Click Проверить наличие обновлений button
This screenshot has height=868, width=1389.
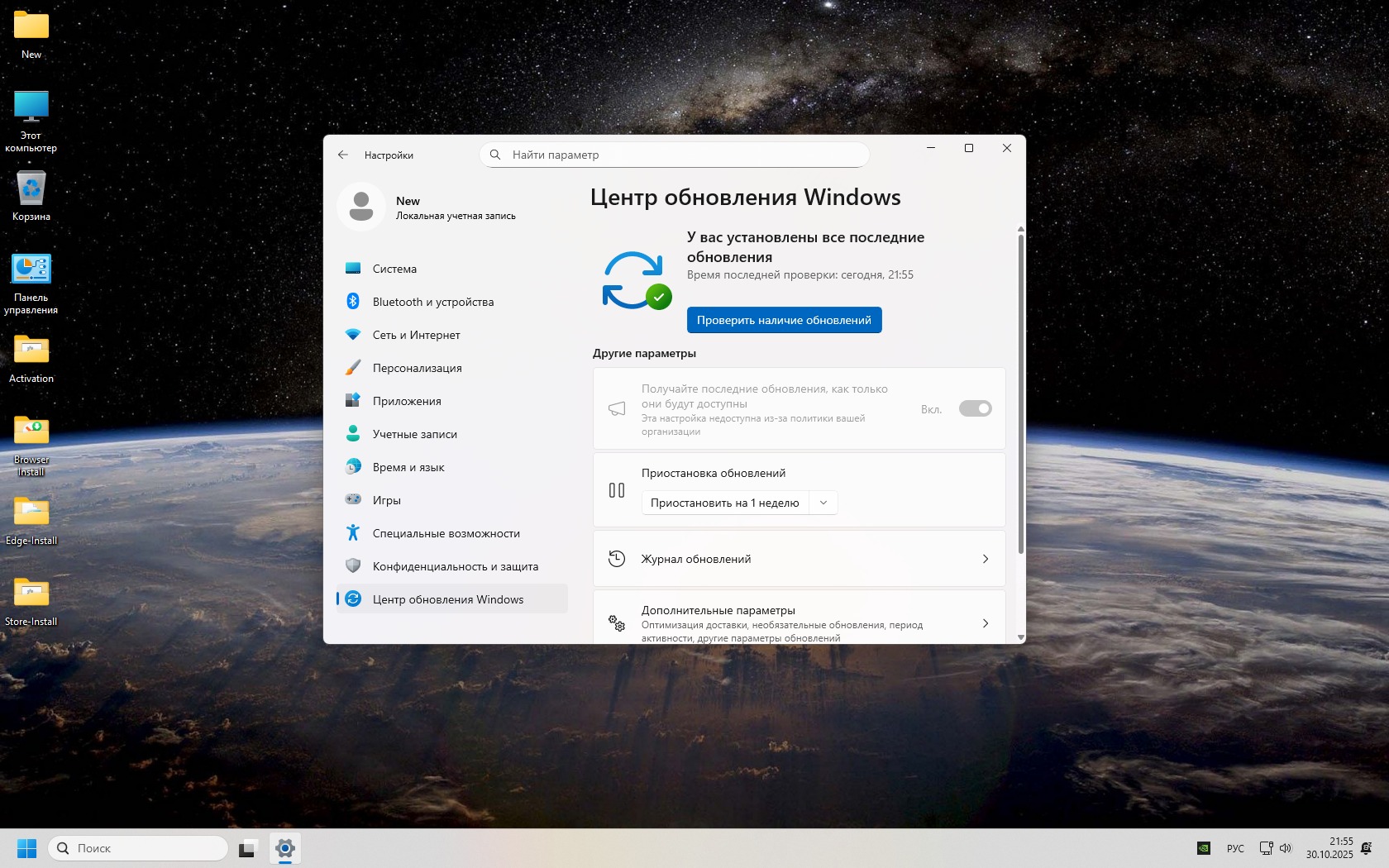click(x=784, y=320)
